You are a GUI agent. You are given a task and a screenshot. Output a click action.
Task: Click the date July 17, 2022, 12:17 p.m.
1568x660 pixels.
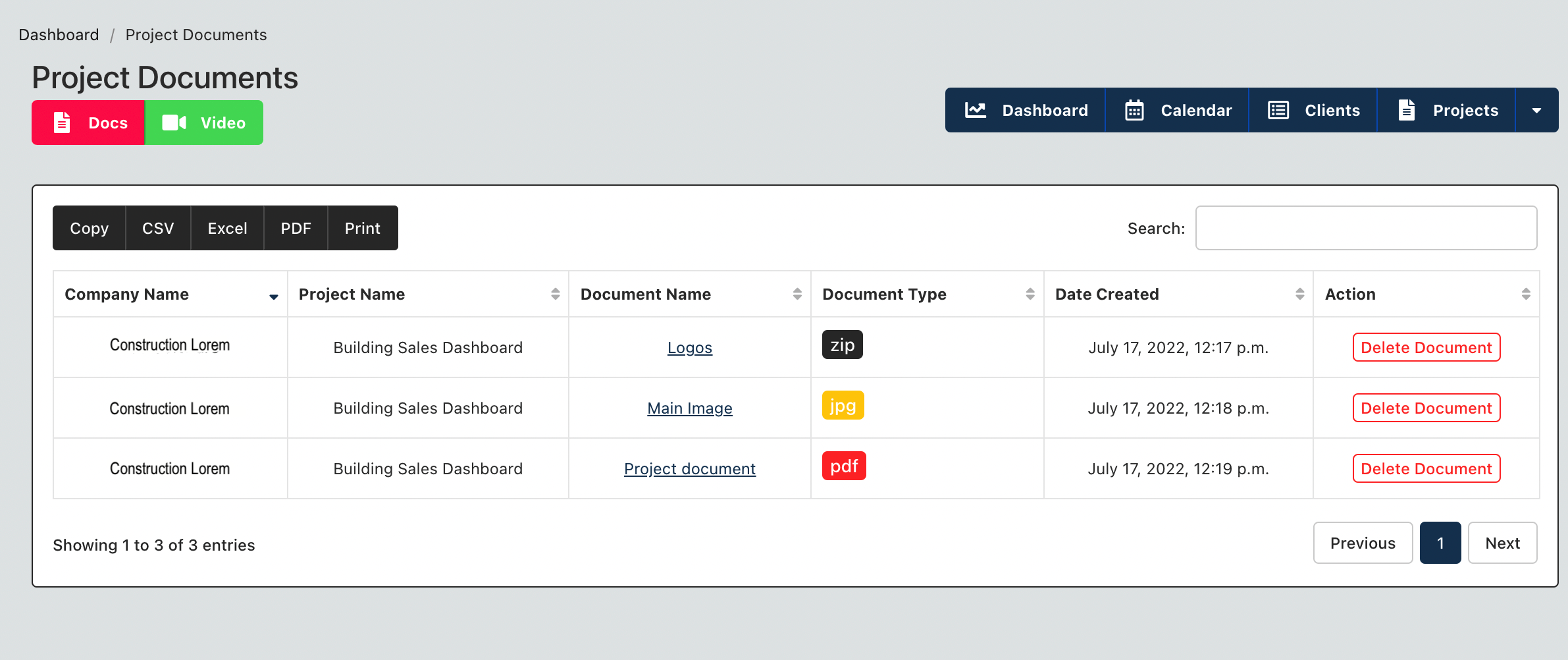[x=1178, y=347]
